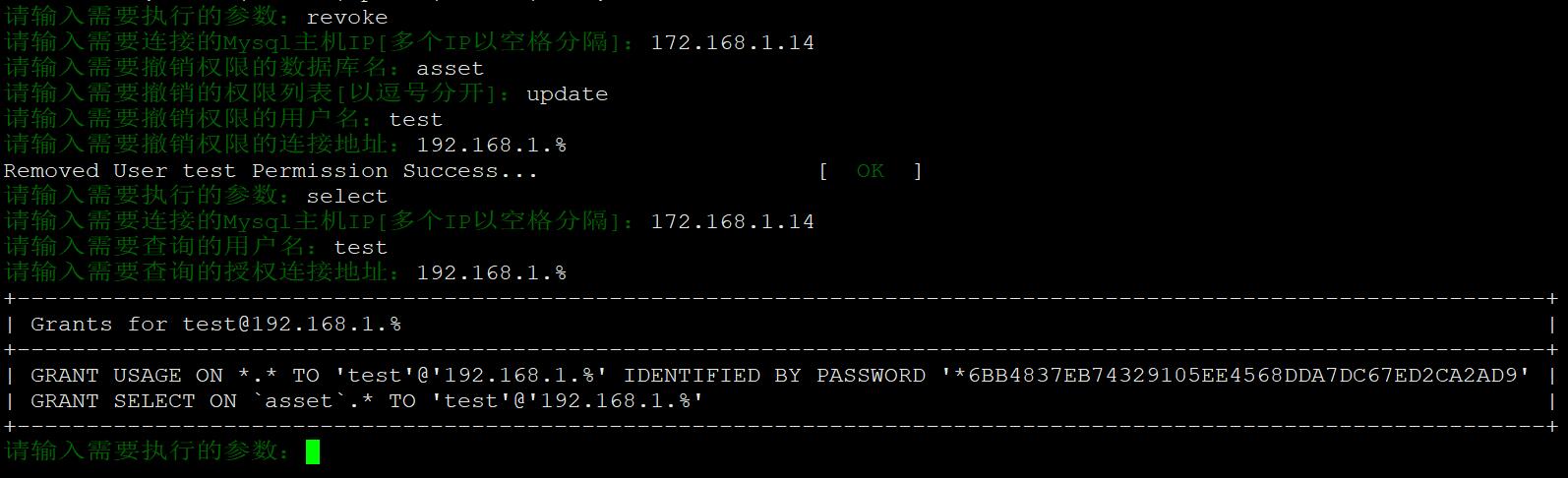Click 'IDENTIFIED BY PASSWORD' text
The height and width of the screenshot is (478, 1568).
coord(775,376)
